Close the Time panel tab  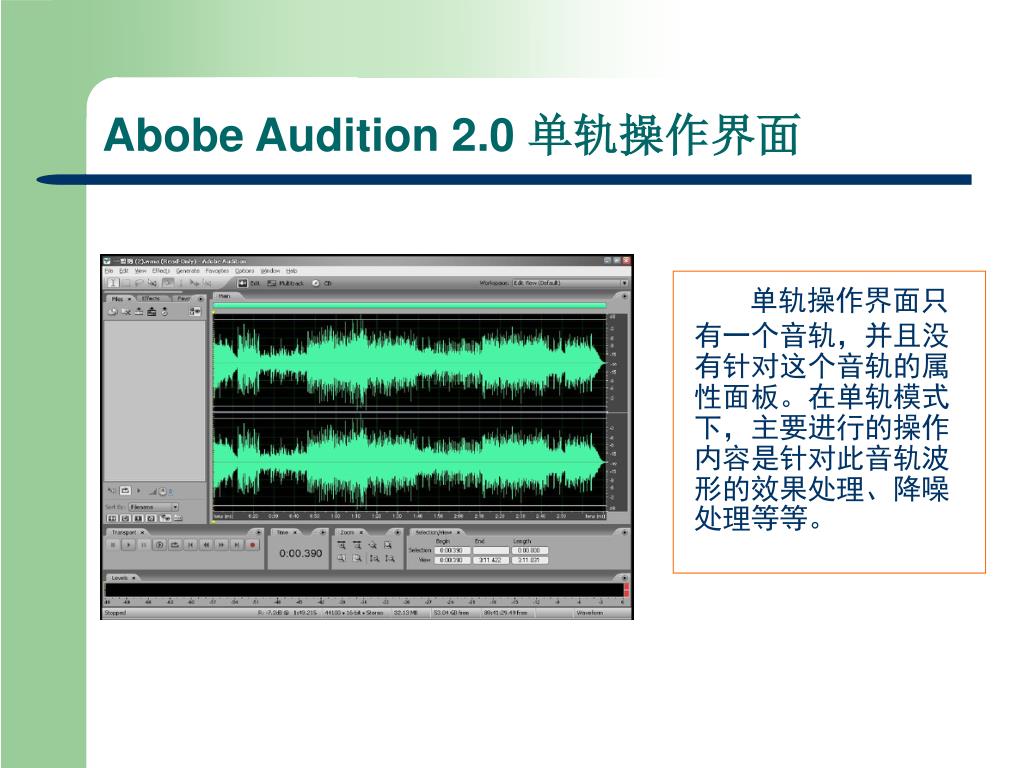tap(295, 532)
